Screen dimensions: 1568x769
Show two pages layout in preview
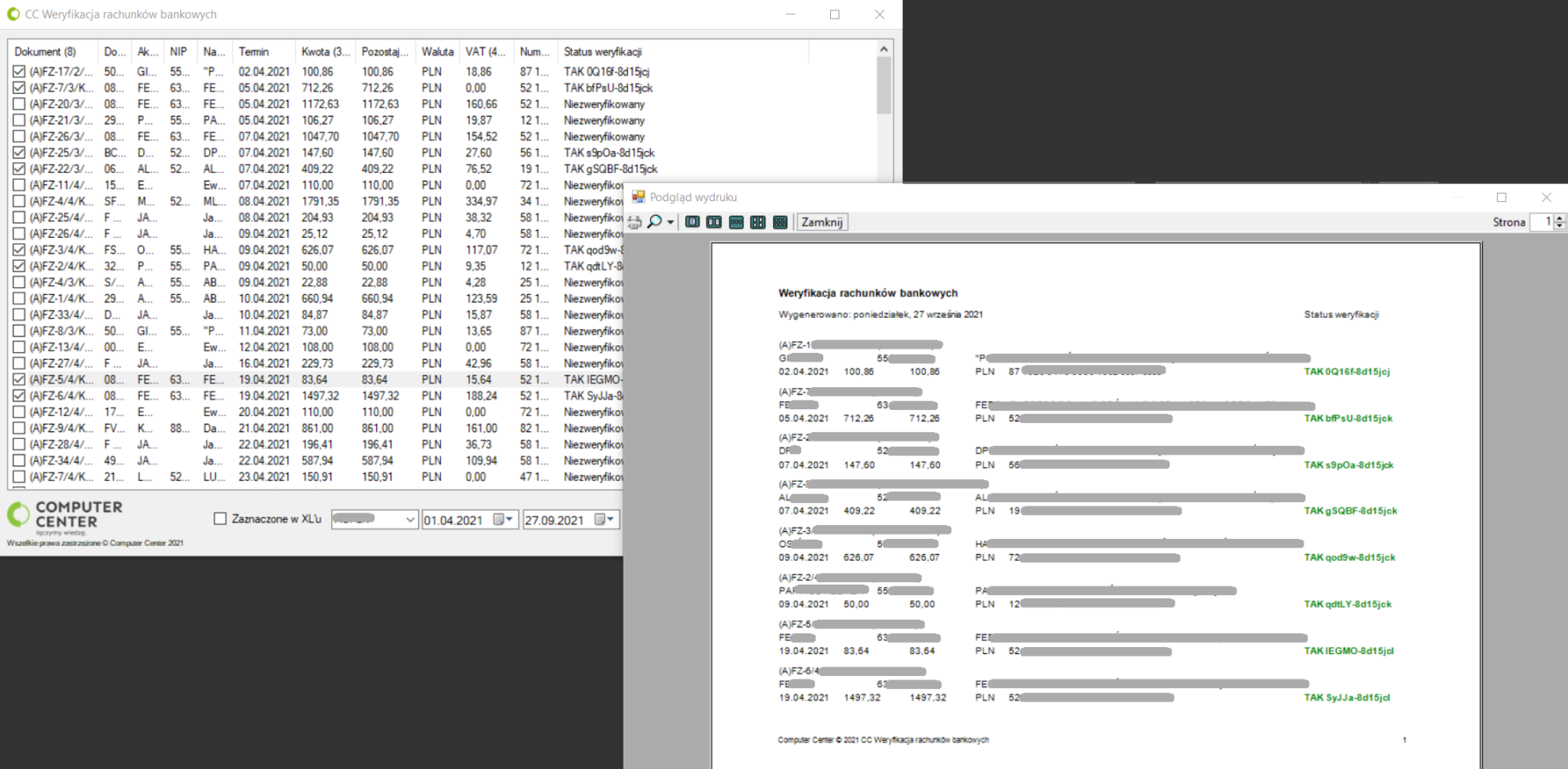pyautogui.click(x=714, y=222)
